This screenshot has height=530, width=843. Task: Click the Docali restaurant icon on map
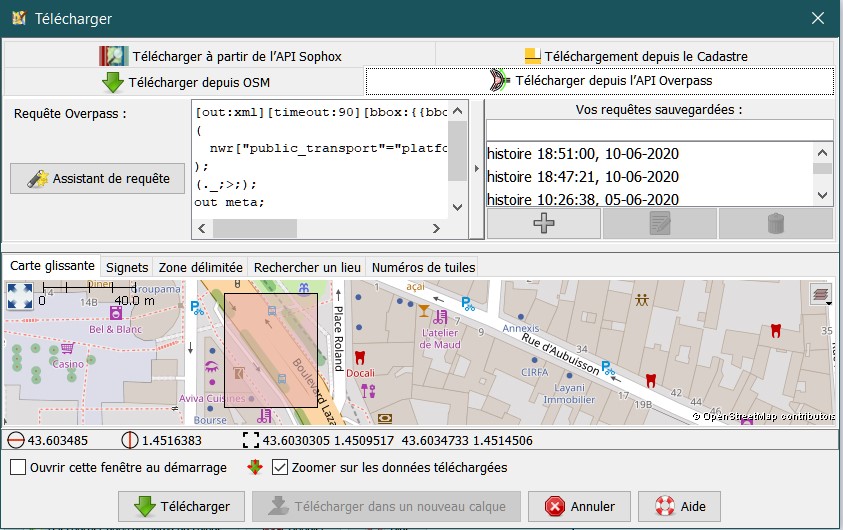click(x=361, y=356)
